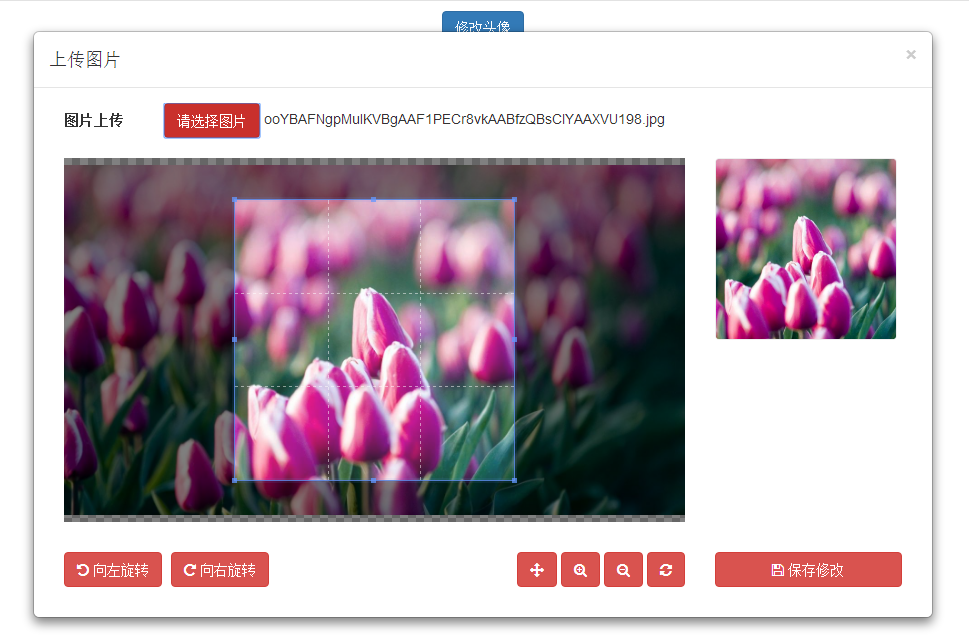
Task: Click the zoom out magnifier icon
Action: (623, 570)
